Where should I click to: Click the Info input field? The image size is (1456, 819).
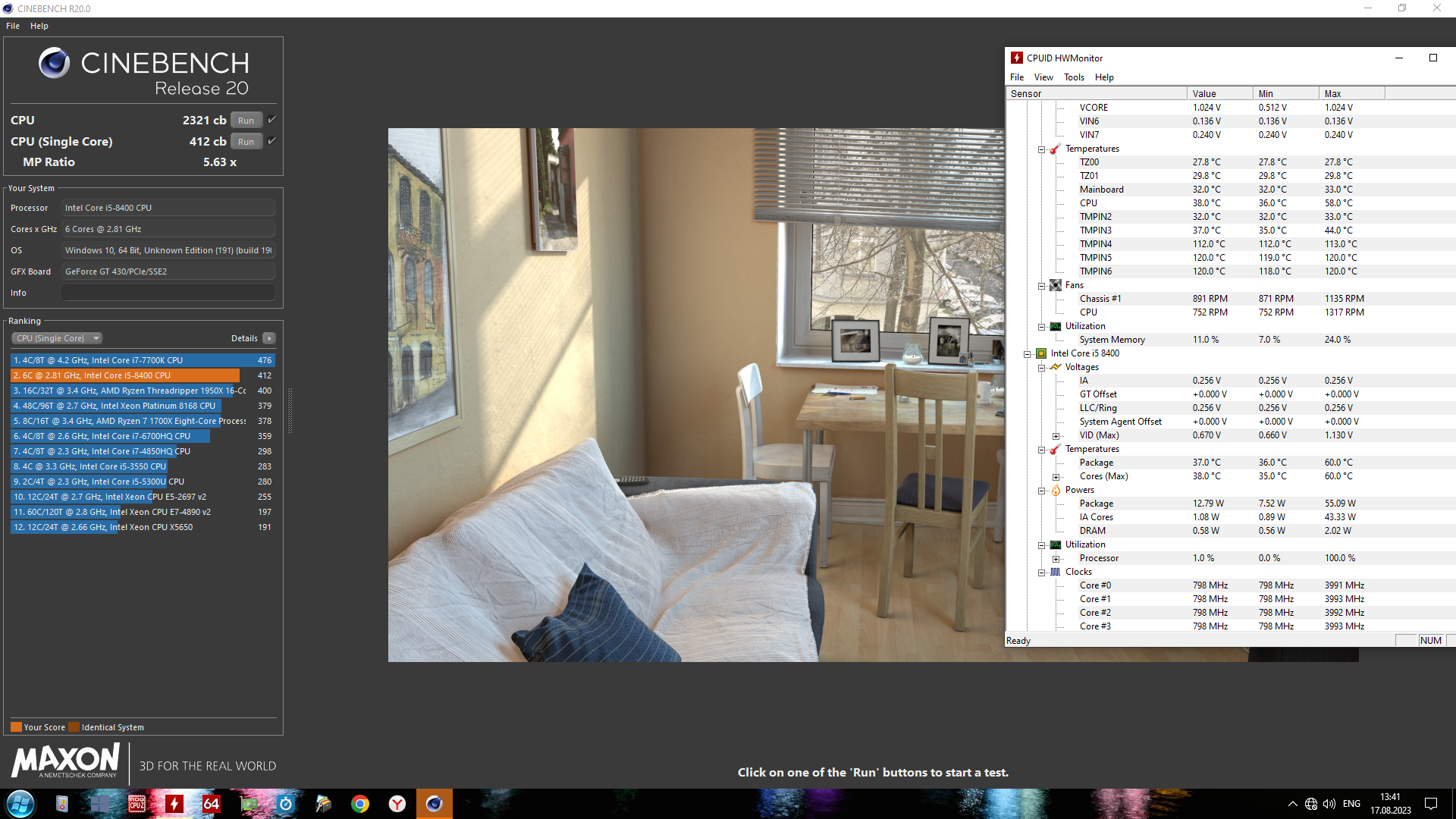[168, 293]
